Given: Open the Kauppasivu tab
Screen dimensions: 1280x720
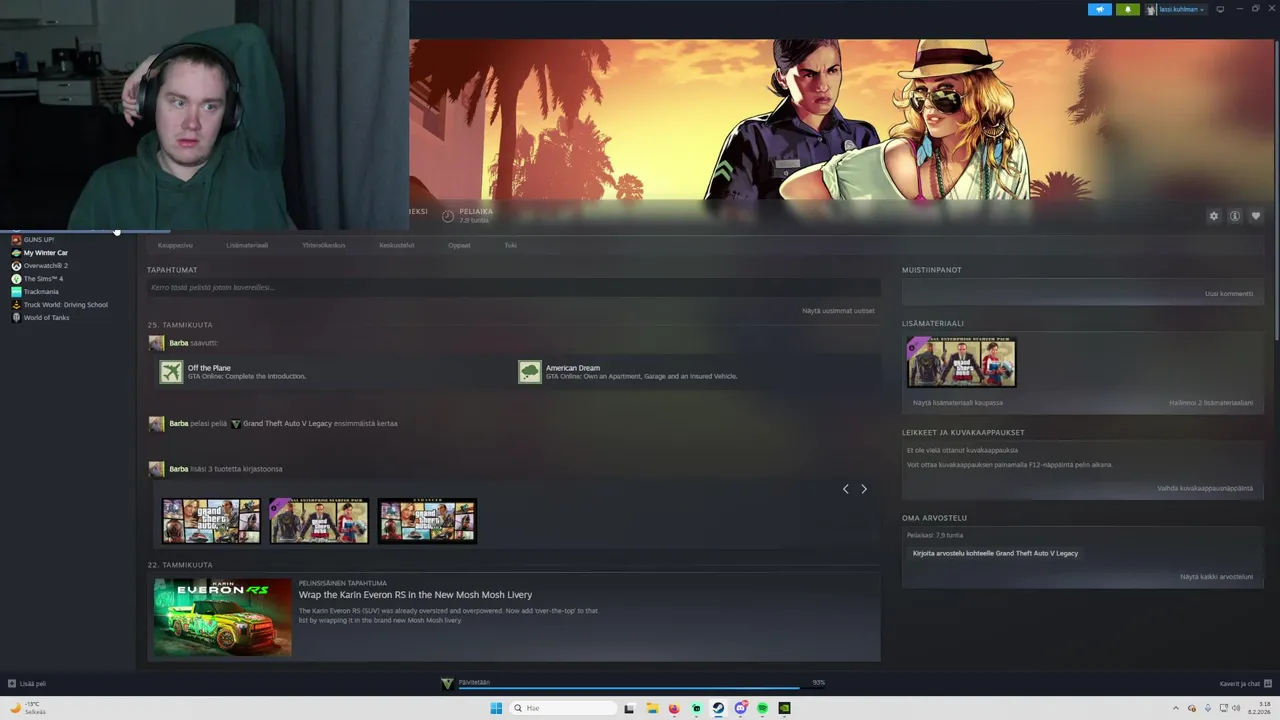Looking at the screenshot, I should point(175,245).
